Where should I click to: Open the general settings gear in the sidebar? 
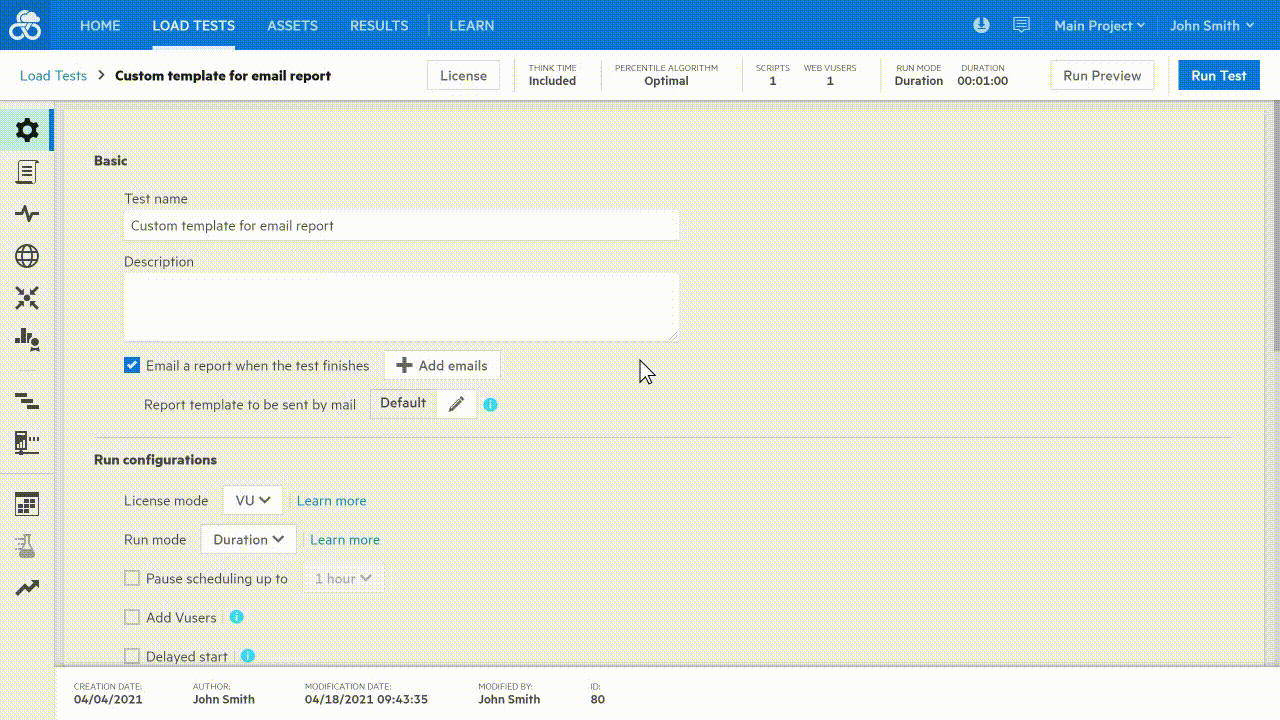pos(26,129)
